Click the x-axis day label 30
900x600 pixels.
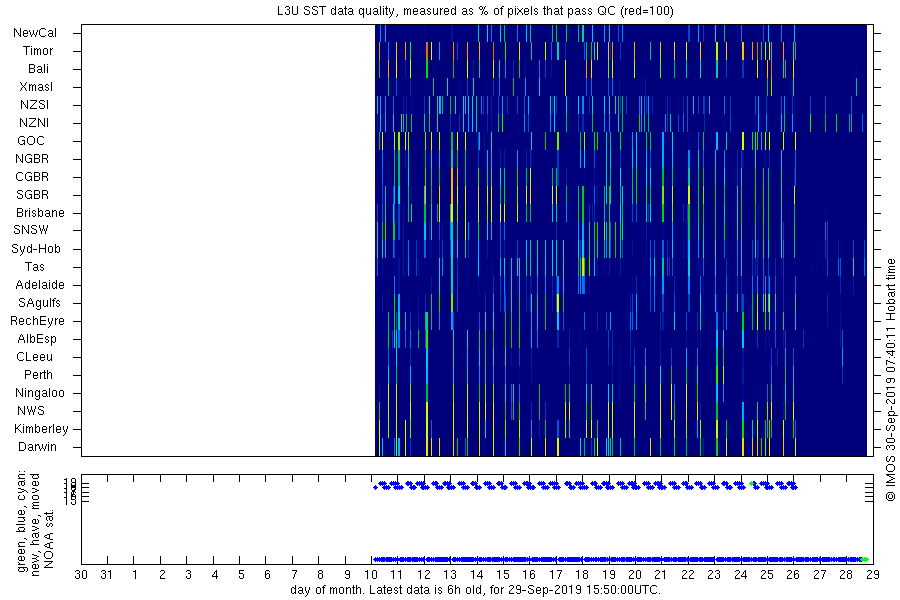[81, 575]
